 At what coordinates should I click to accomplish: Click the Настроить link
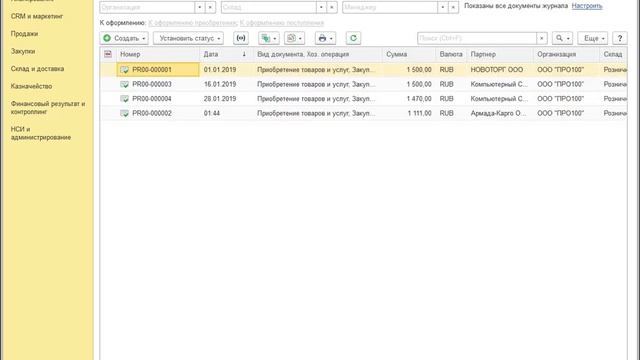pyautogui.click(x=587, y=6)
